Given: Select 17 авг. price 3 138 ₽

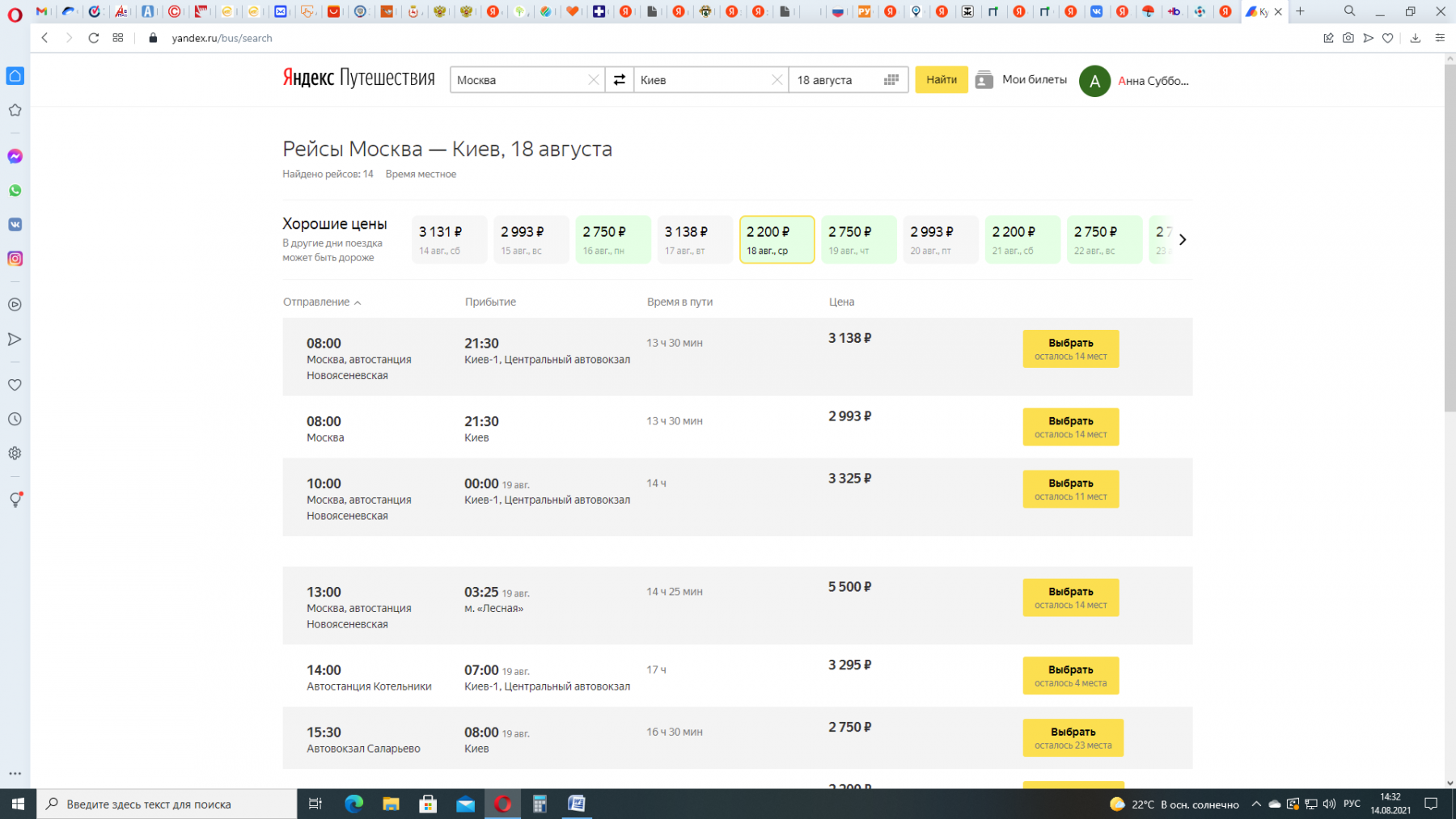Looking at the screenshot, I should (695, 239).
